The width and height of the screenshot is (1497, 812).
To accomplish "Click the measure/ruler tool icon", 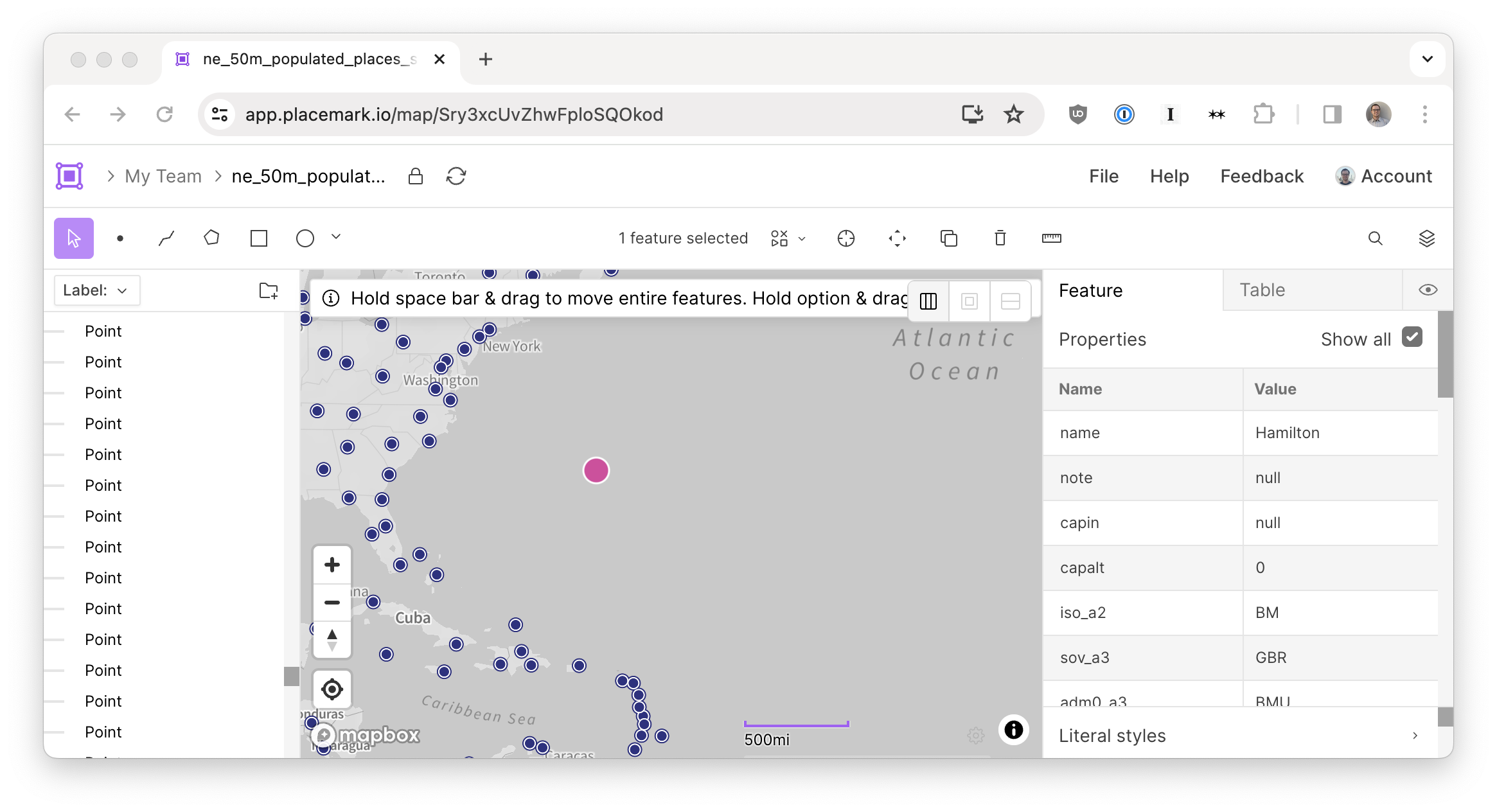I will [x=1051, y=237].
